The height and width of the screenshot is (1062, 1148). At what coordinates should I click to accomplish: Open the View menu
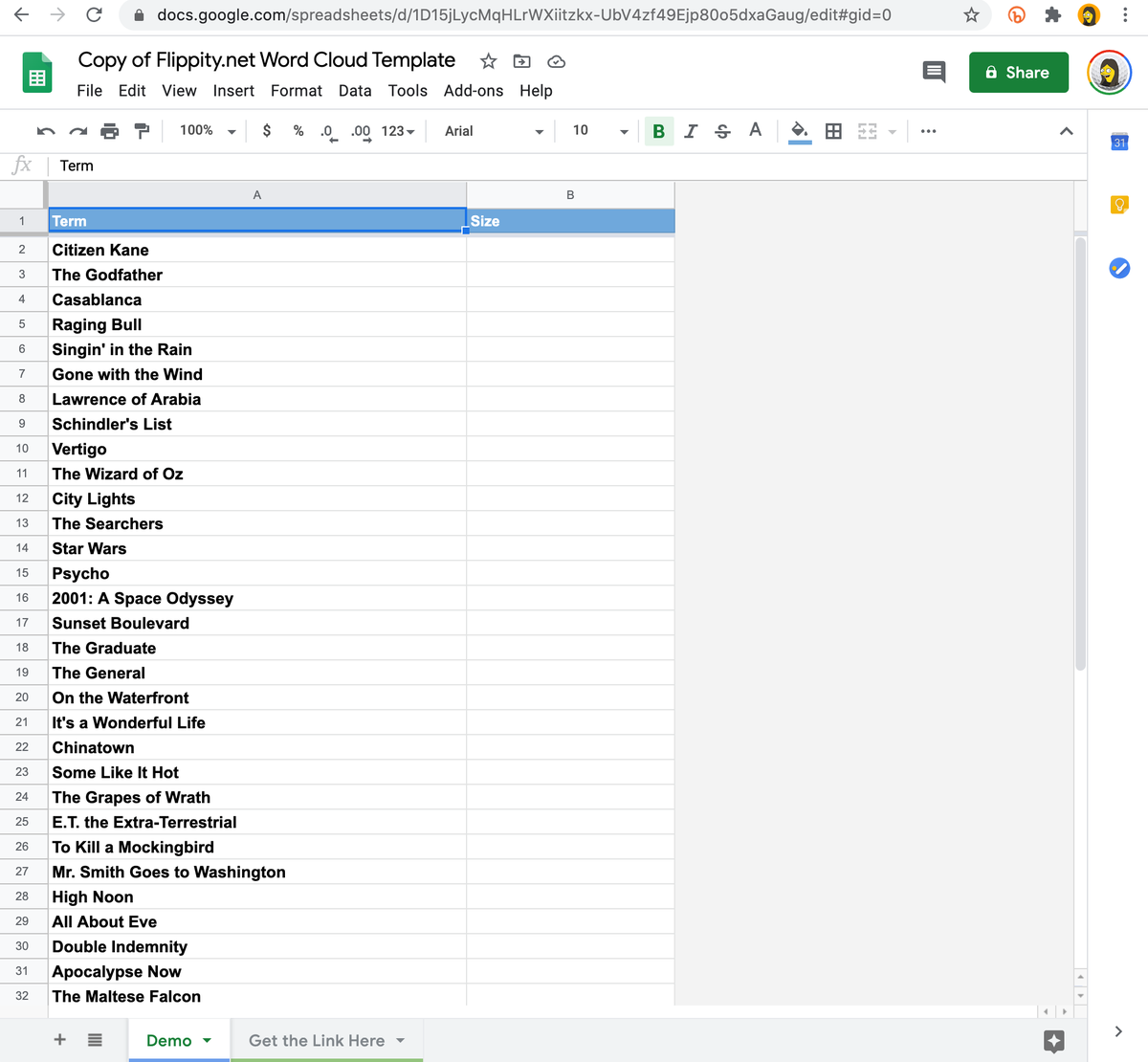click(x=179, y=91)
